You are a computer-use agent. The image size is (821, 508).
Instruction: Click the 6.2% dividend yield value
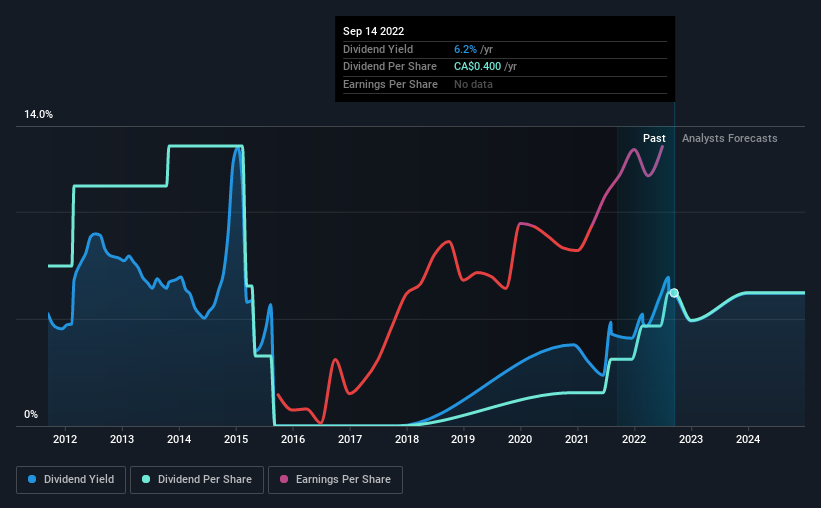pos(465,49)
